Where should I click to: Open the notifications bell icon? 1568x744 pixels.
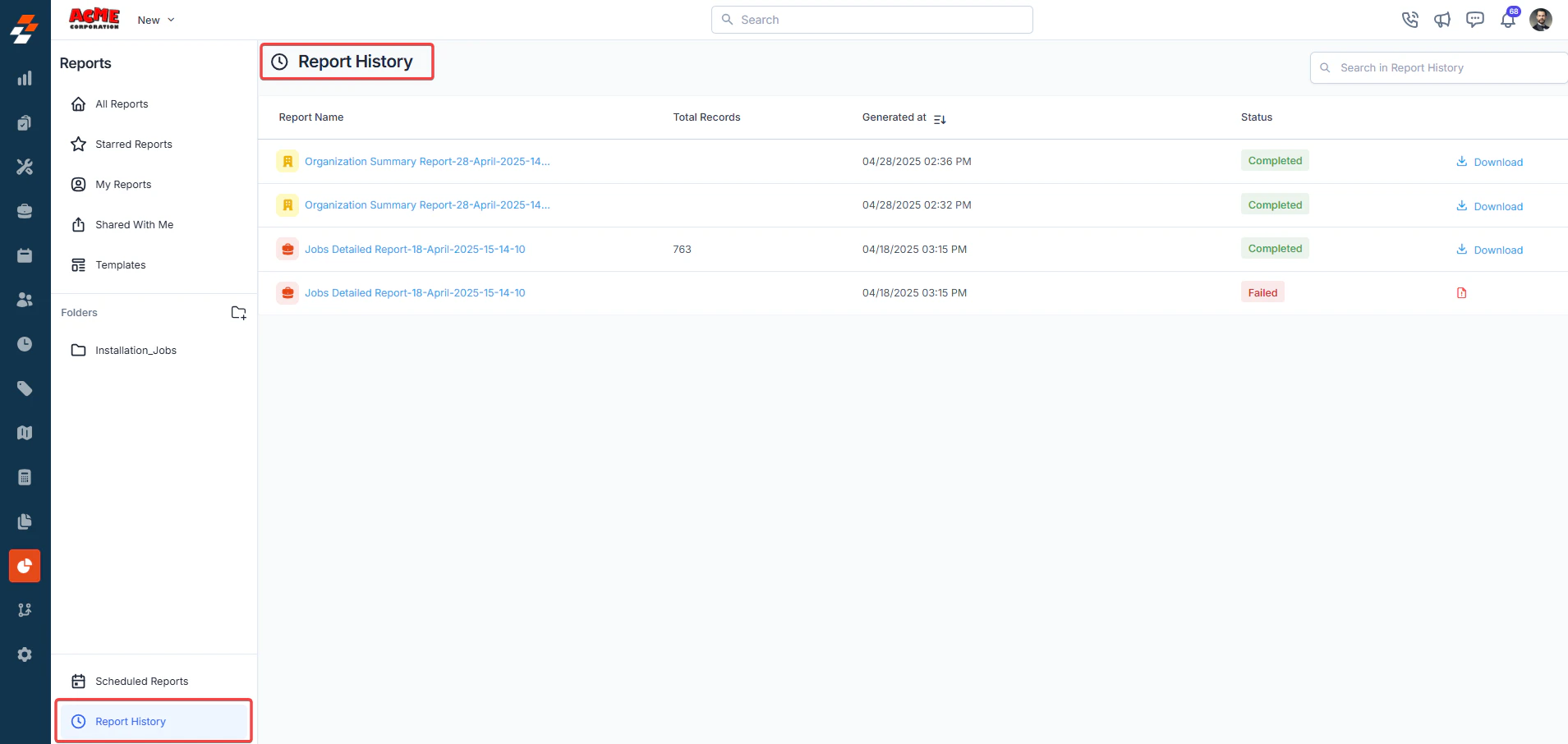click(x=1508, y=20)
